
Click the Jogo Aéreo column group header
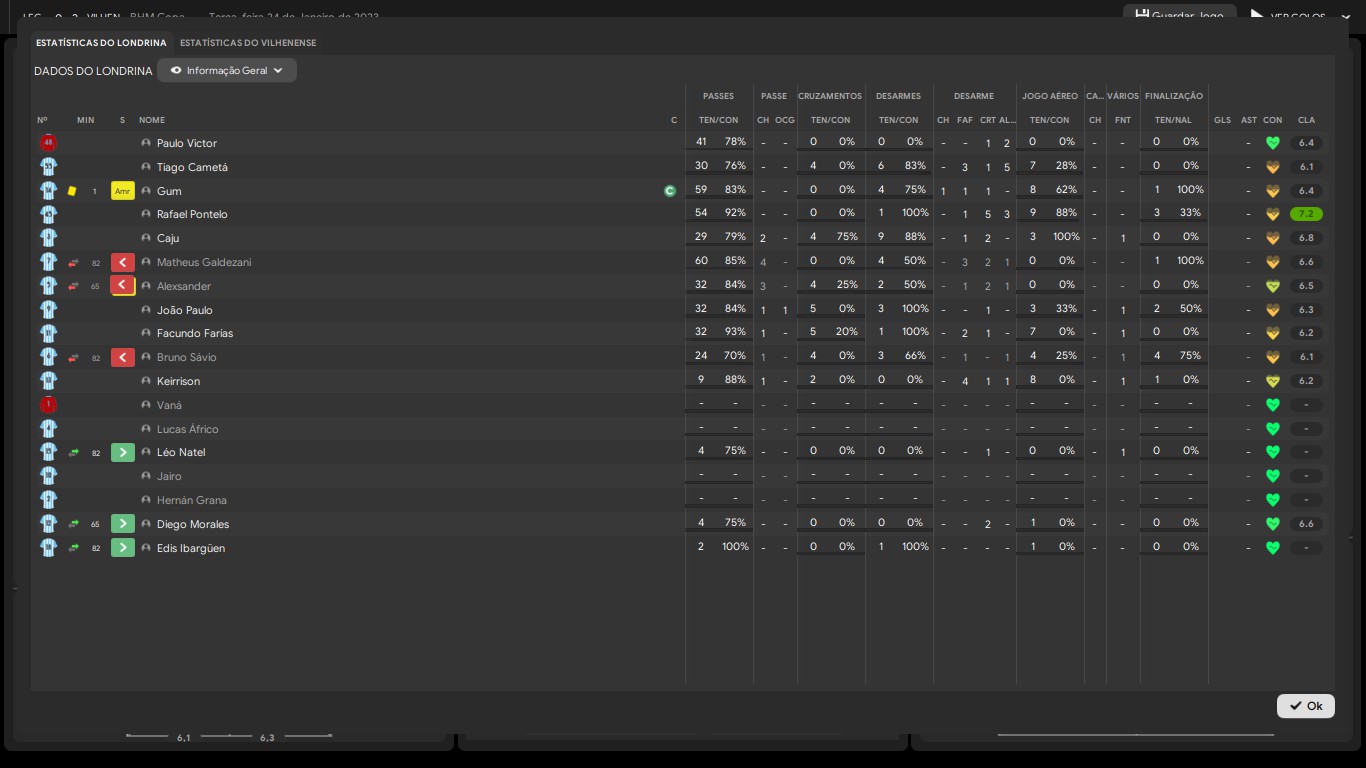tap(1050, 96)
